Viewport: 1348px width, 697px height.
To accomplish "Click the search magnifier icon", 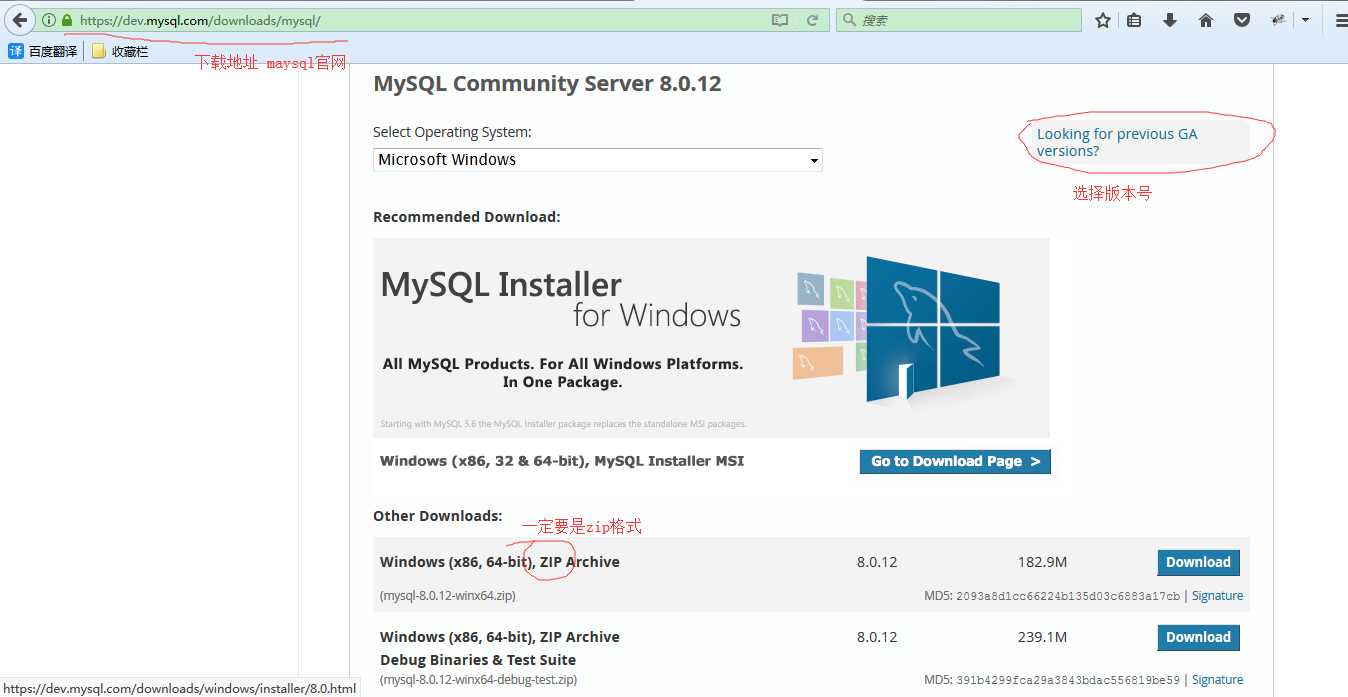I will coord(848,20).
